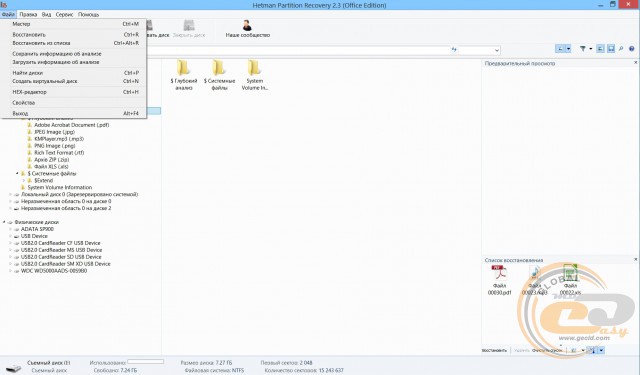The width and height of the screenshot is (640, 375).
Task: Select Файл XLS (.xls) tree folder
Action: pos(51,167)
